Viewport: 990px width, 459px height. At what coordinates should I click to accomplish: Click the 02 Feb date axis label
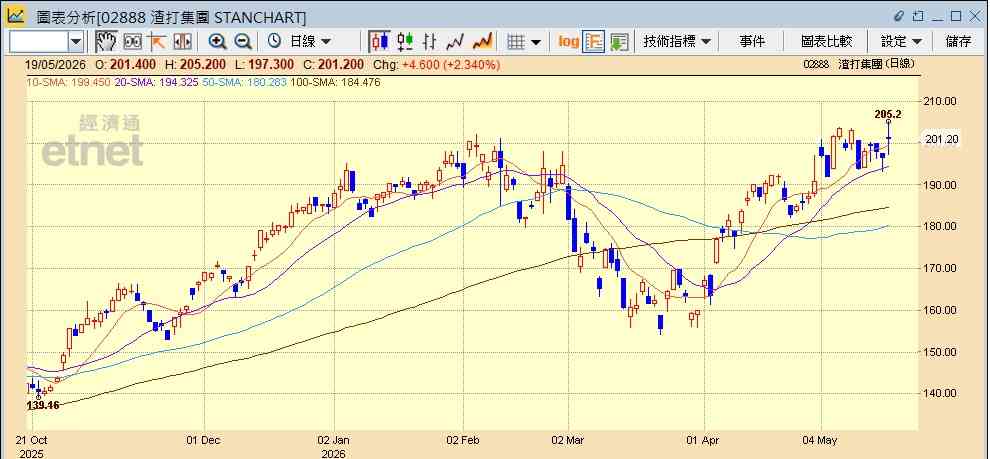(463, 439)
